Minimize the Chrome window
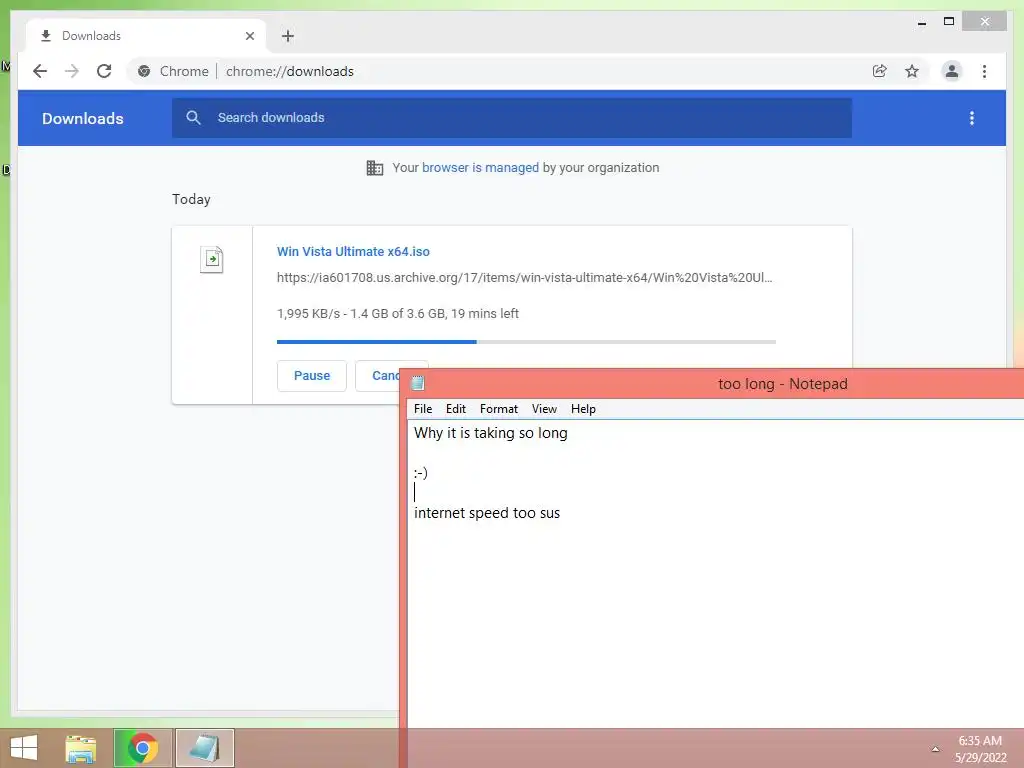Viewport: 1024px width, 768px height. (x=922, y=23)
